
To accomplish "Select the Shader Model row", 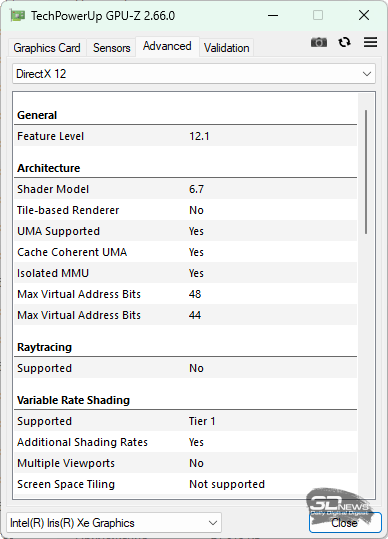I will click(x=186, y=189).
